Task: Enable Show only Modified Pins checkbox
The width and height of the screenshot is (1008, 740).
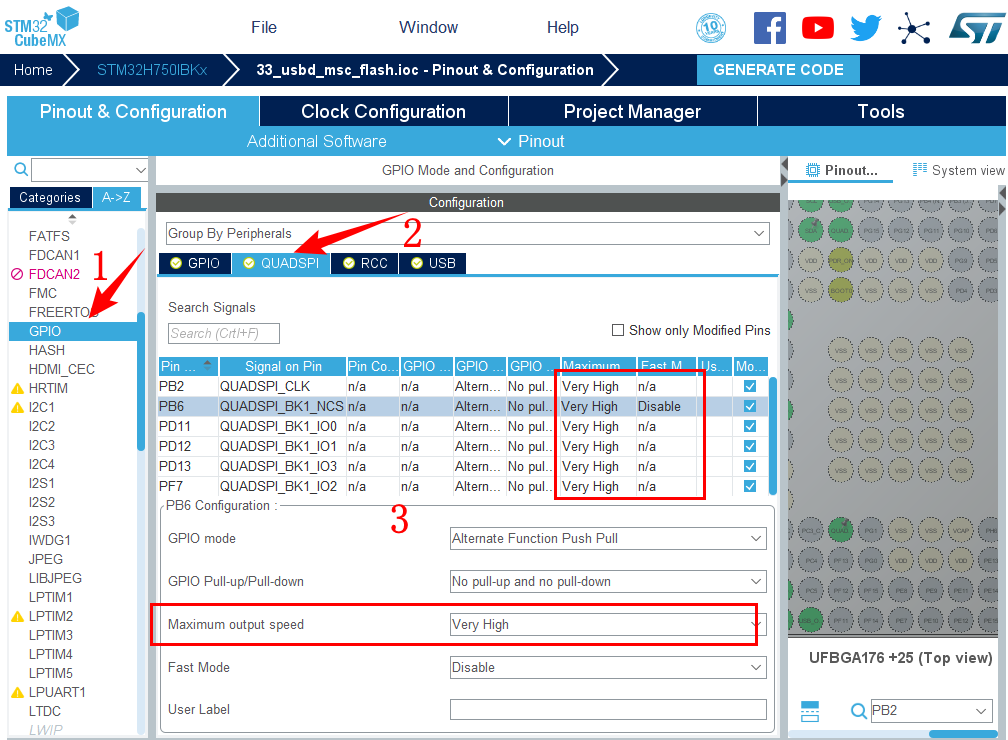Action: [618, 330]
